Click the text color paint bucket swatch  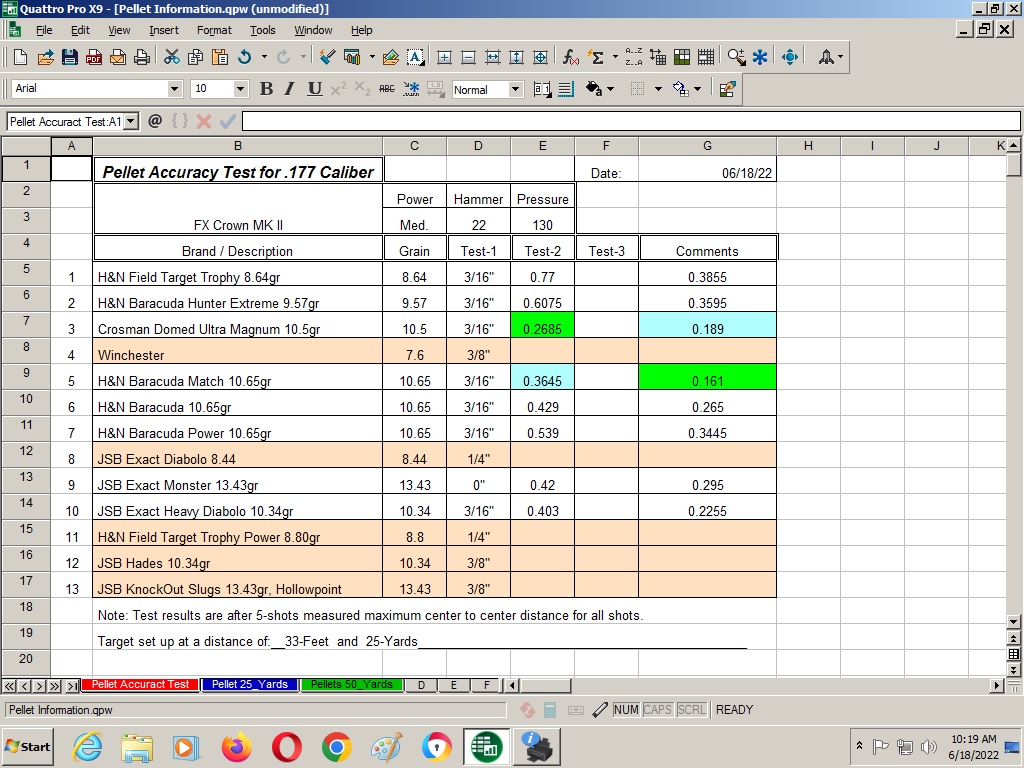[594, 89]
